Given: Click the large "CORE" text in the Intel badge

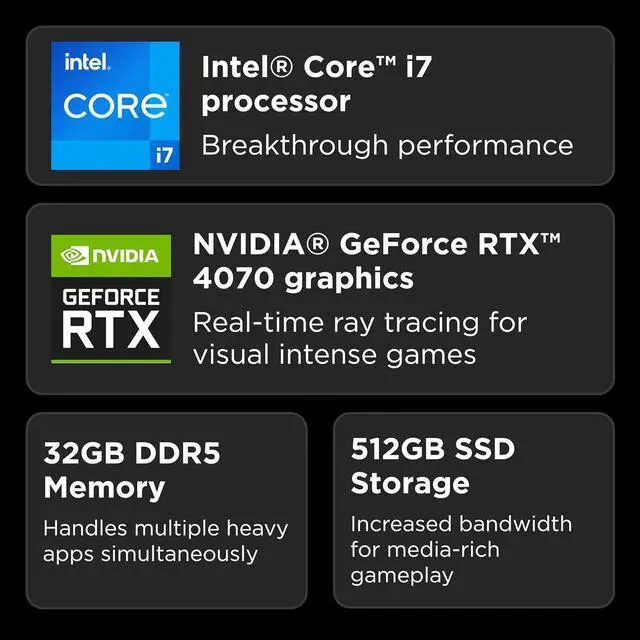Looking at the screenshot, I should (115, 106).
